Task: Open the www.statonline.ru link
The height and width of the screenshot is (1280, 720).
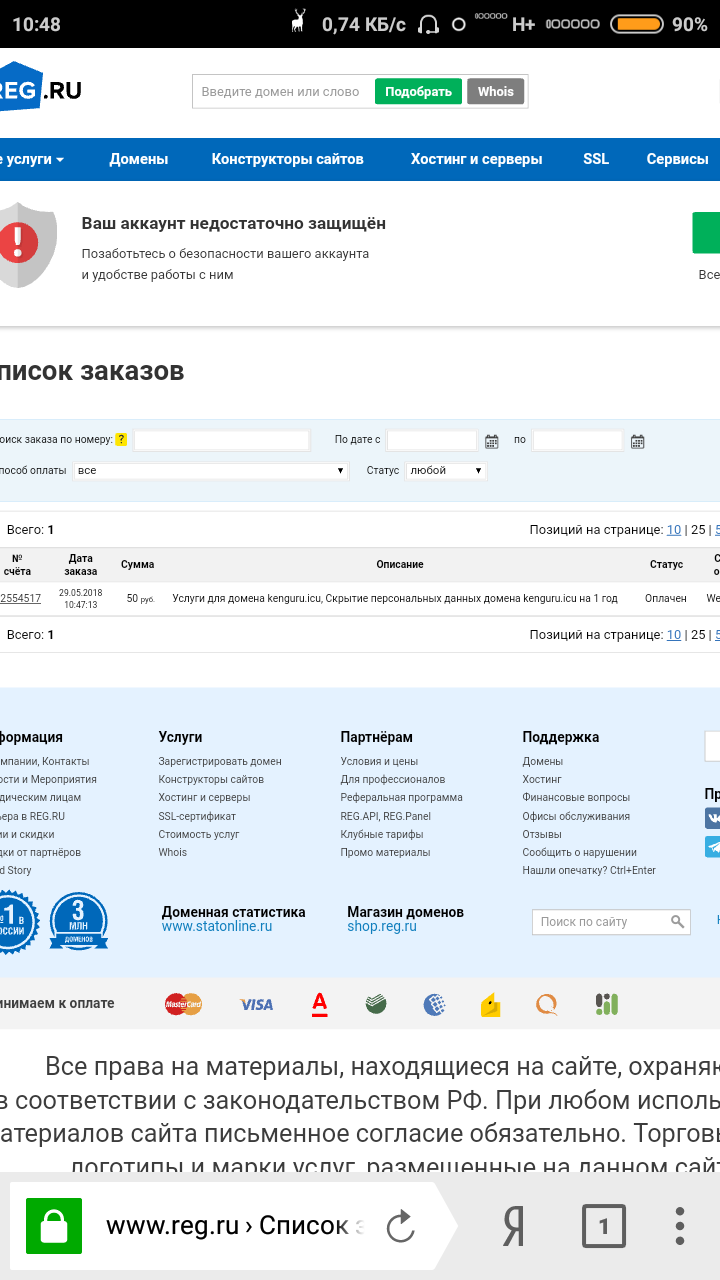Action: 217,927
